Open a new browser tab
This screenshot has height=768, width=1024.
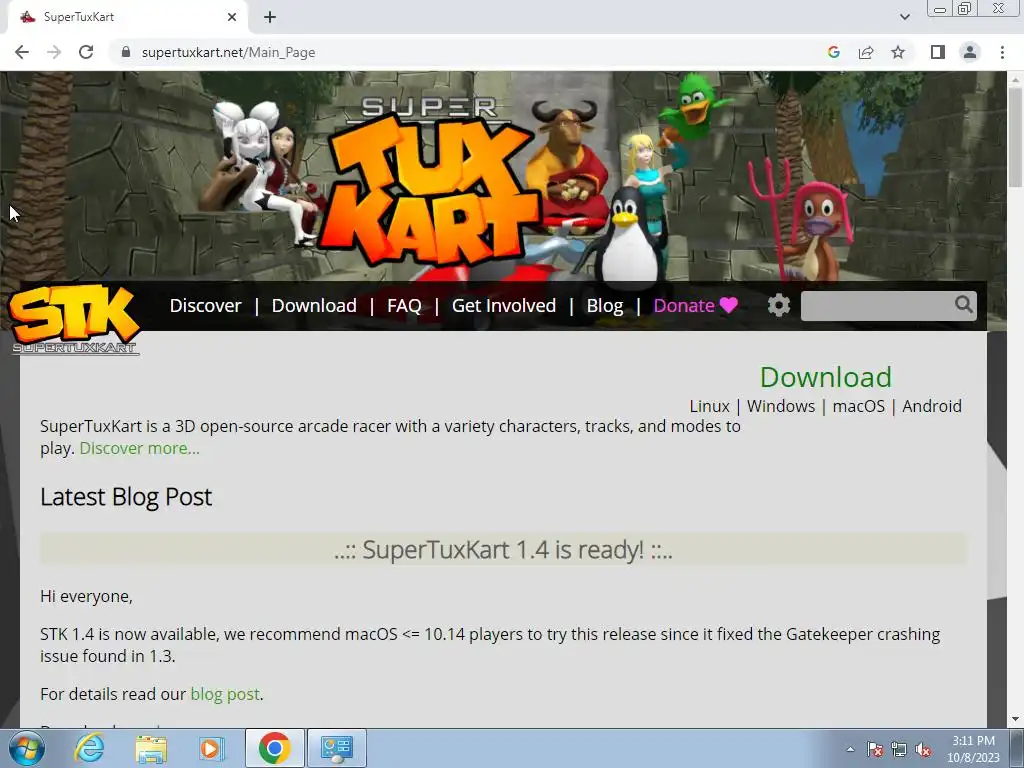coord(270,17)
